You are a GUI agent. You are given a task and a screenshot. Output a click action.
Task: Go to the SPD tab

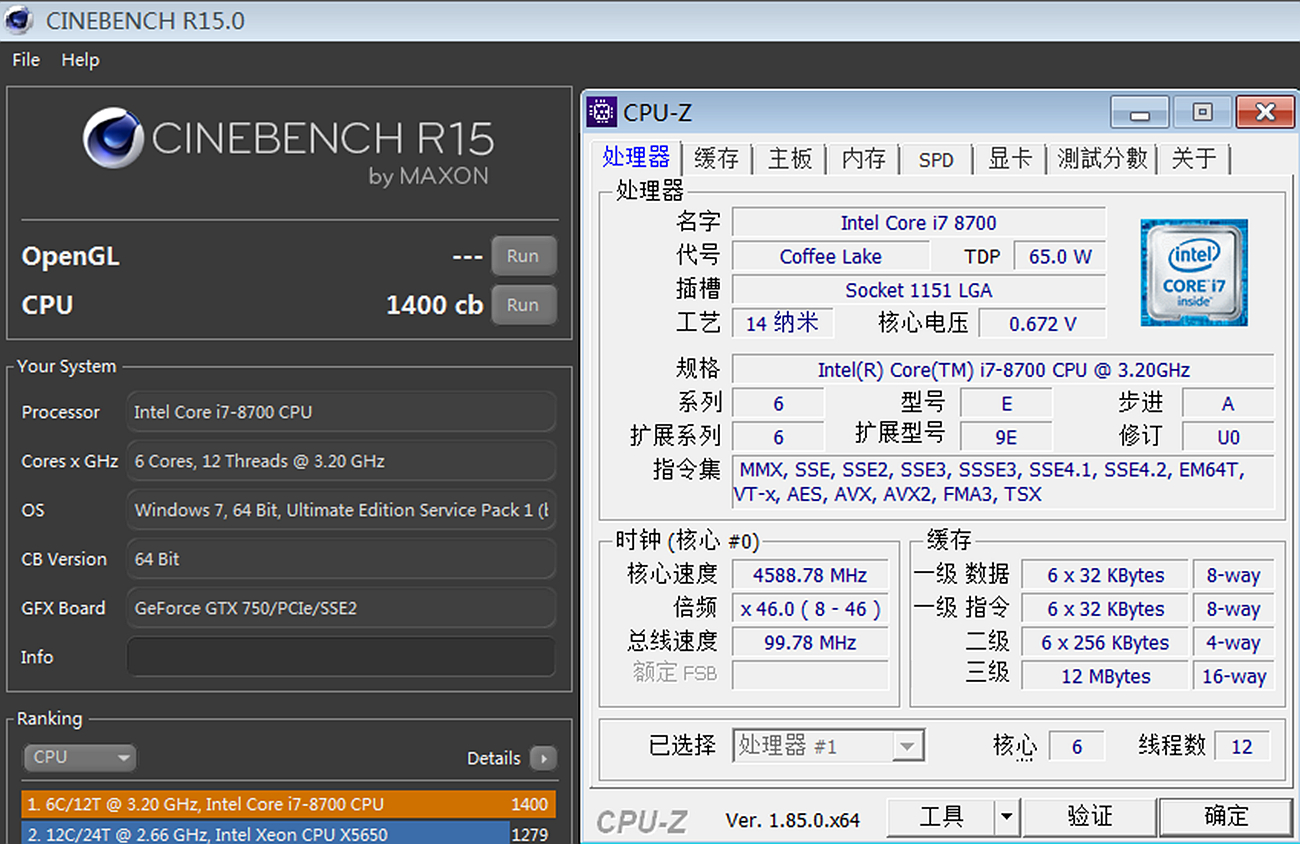click(936, 159)
